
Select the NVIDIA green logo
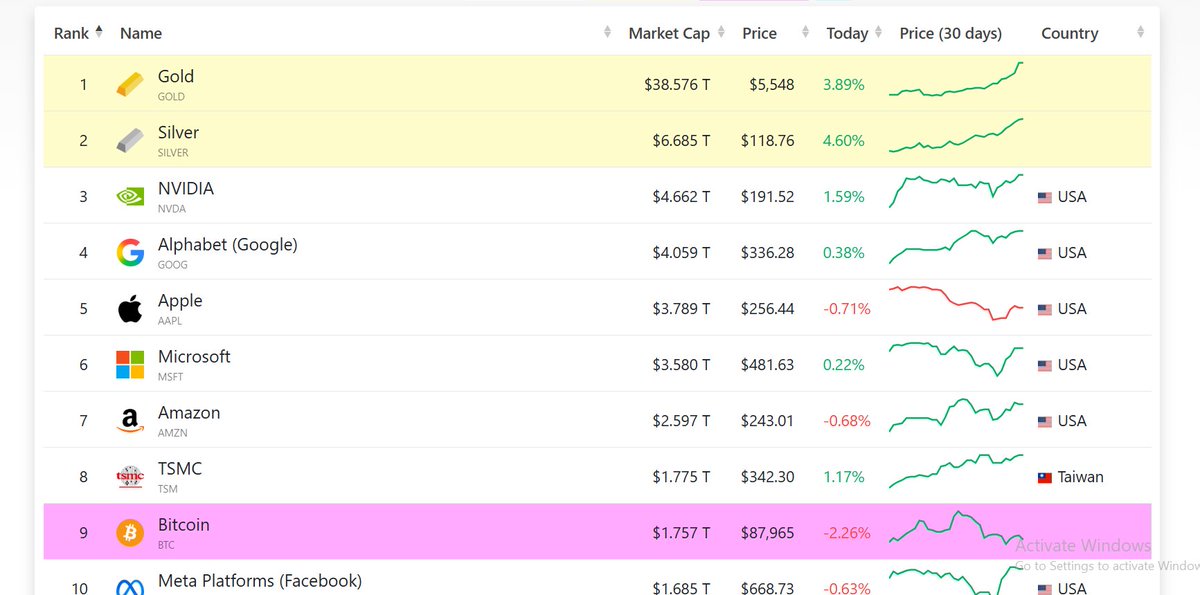point(128,196)
